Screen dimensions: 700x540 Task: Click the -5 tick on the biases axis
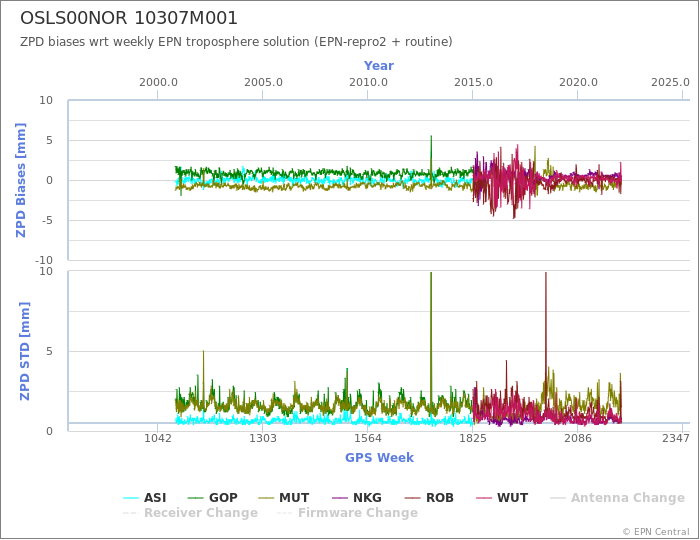[x=46, y=220]
